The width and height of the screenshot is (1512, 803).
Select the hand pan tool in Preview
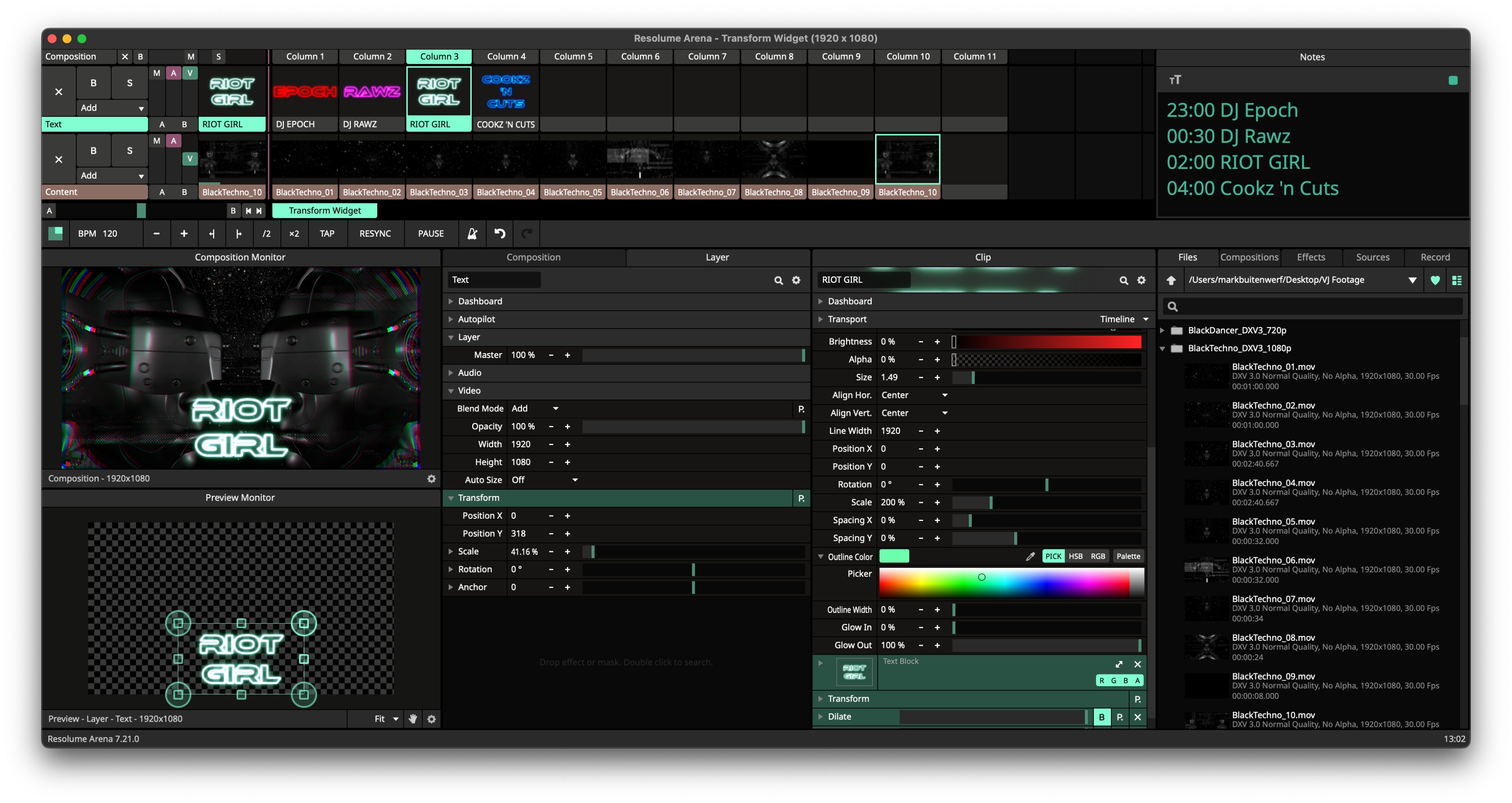pos(413,719)
